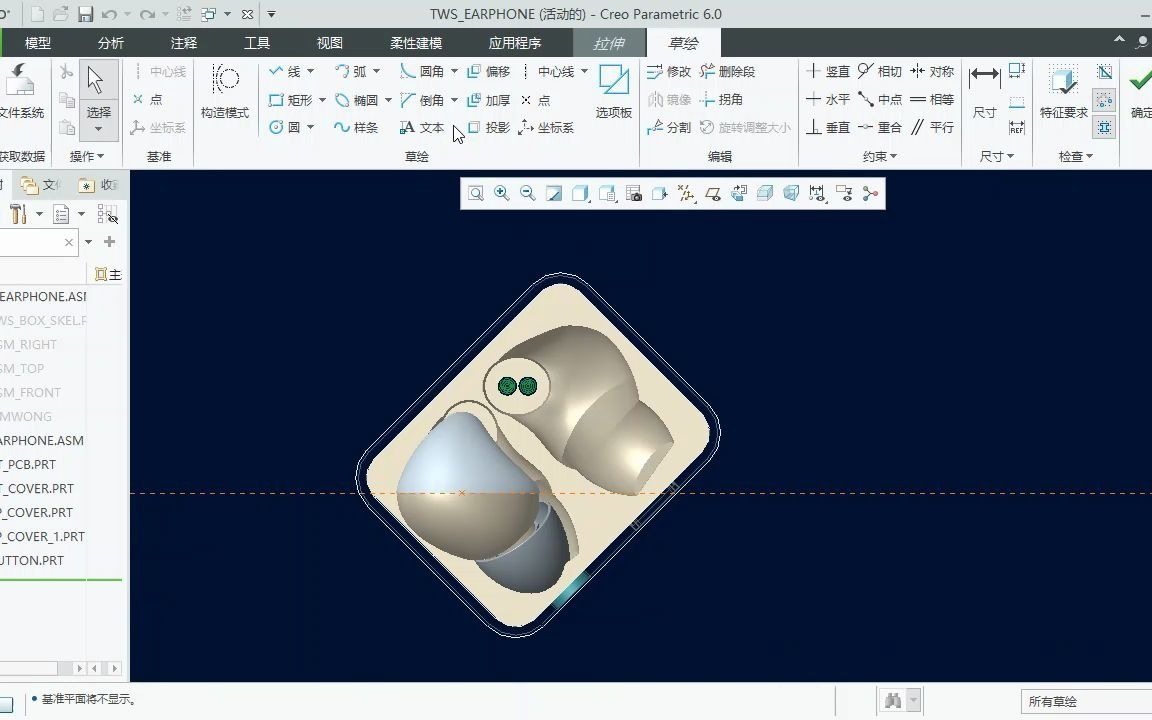Open the tree settings hammer dropdown arrow
The image size is (1152, 720).
pos(39,214)
